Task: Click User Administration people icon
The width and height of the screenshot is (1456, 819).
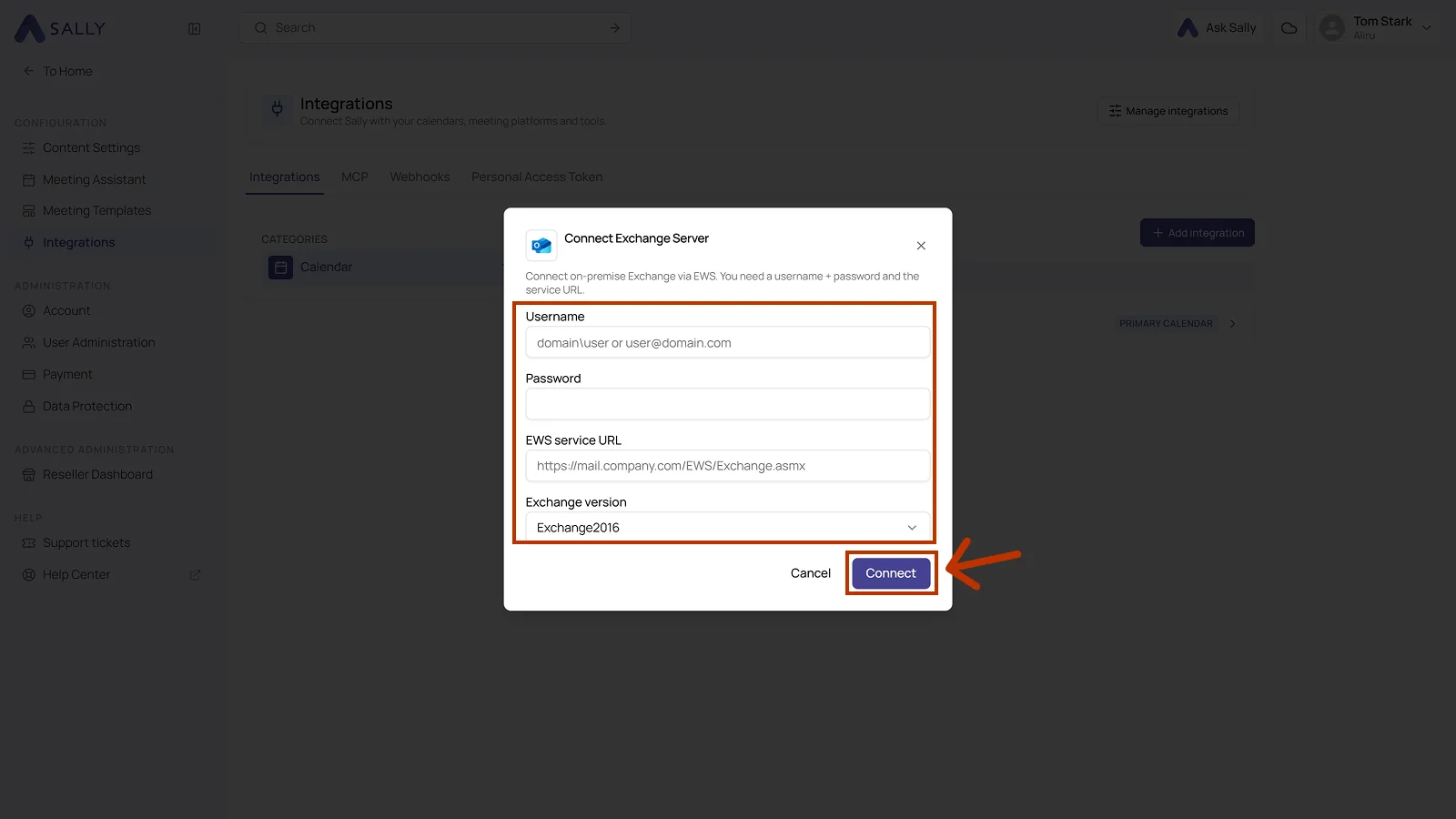Action: (x=29, y=342)
